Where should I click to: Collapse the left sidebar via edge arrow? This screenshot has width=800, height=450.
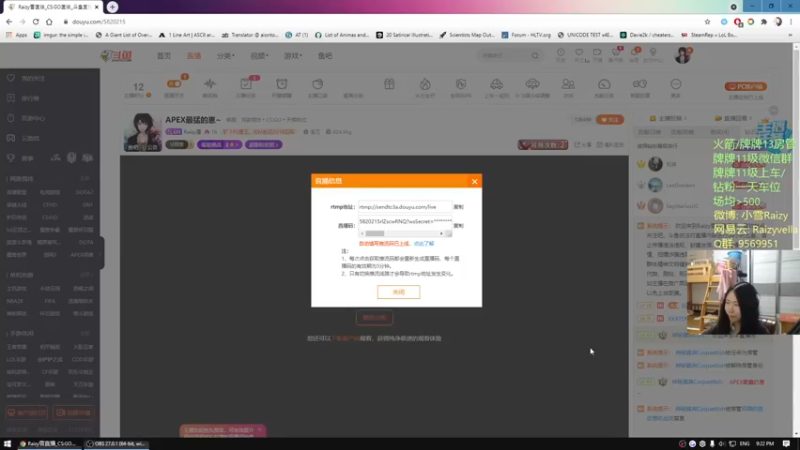[101, 253]
